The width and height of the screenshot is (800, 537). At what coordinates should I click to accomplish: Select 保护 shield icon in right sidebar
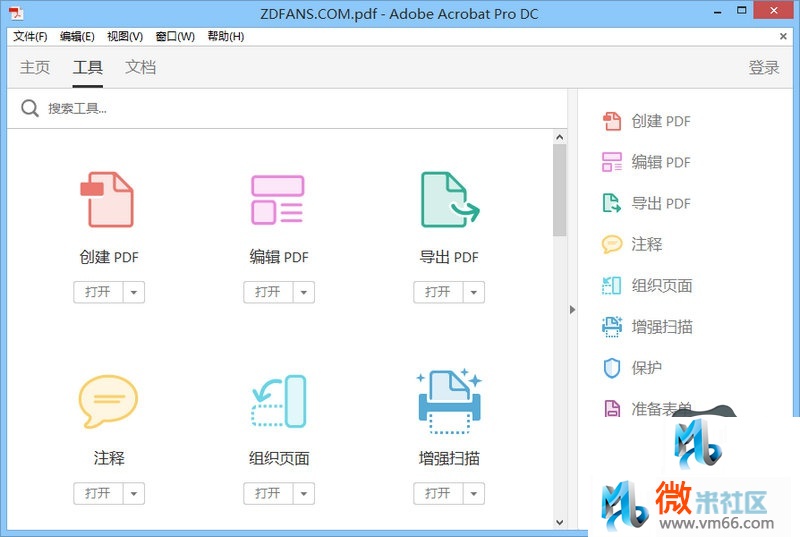pyautogui.click(x=612, y=368)
